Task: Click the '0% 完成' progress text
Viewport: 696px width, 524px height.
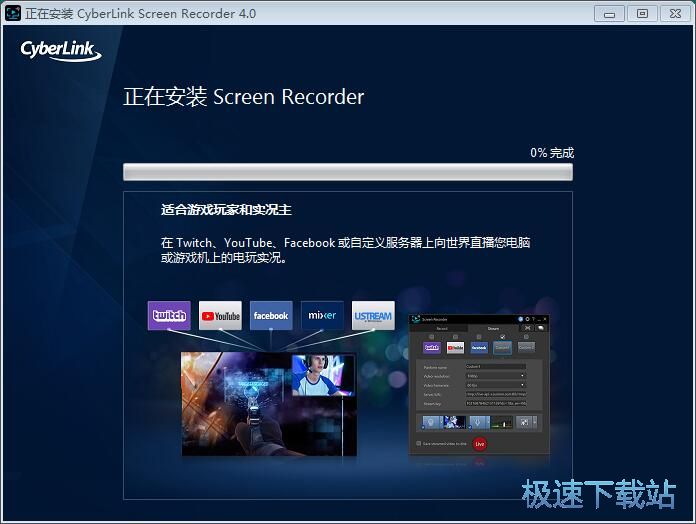Action: tap(552, 153)
